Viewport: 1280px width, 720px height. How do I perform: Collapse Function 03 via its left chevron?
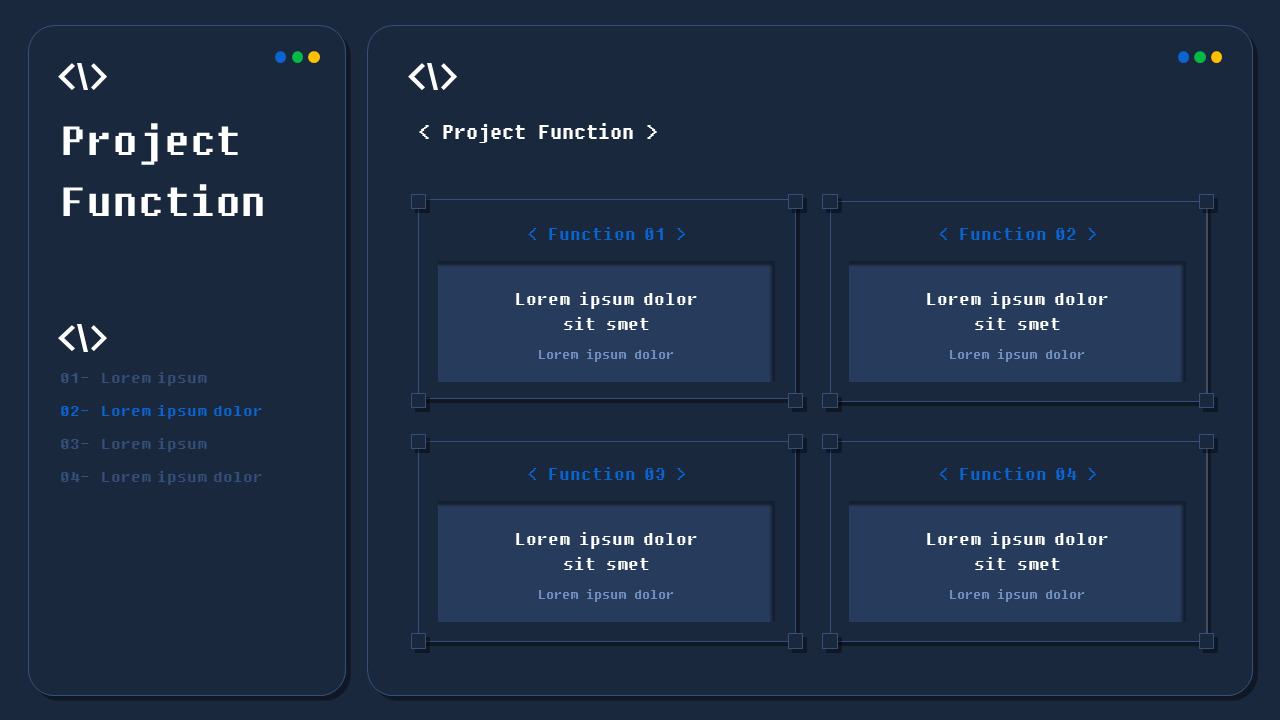pos(533,474)
